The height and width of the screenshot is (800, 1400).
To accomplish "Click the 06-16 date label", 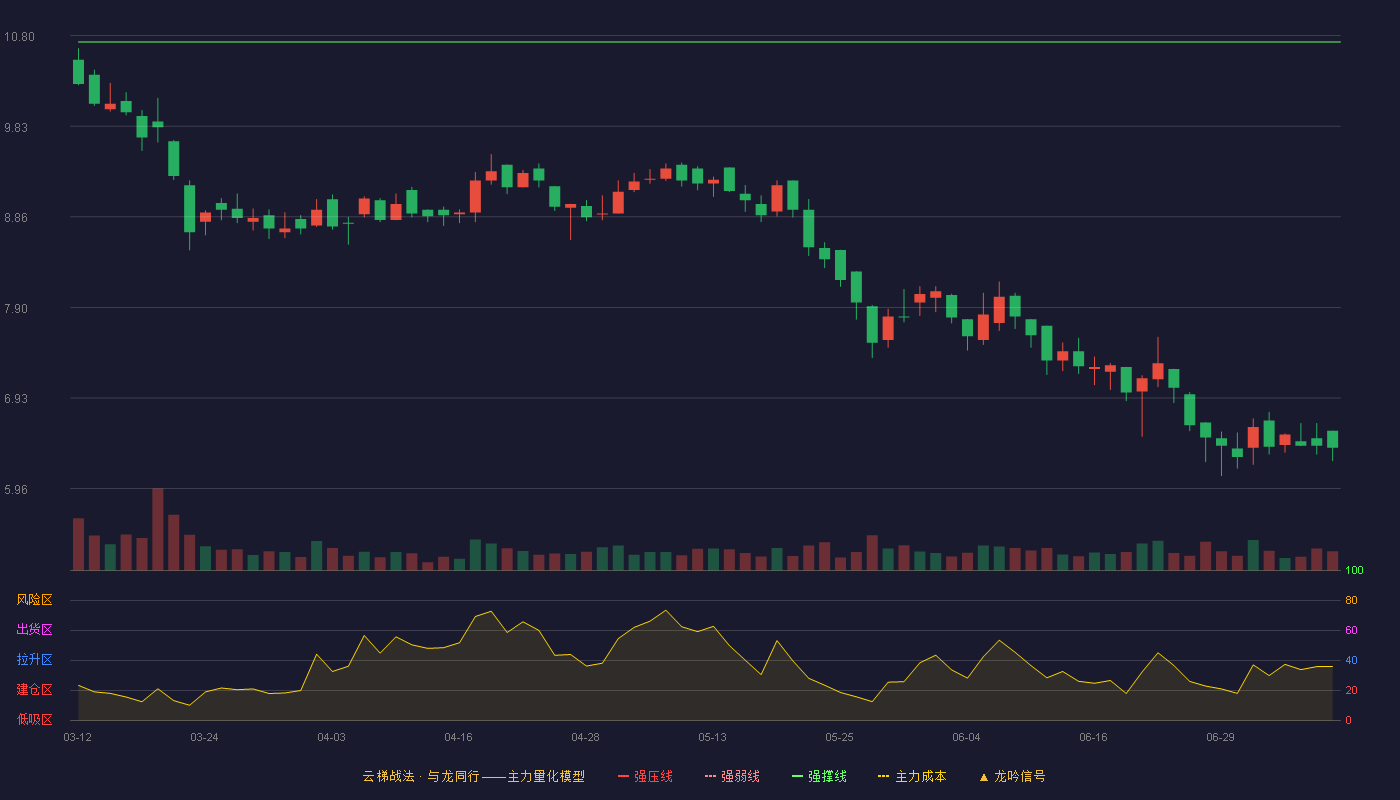I will [x=1093, y=737].
